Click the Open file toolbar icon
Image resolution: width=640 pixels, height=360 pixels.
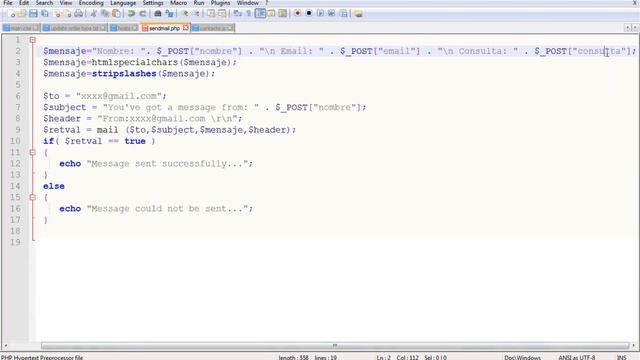pyautogui.click(x=22, y=14)
